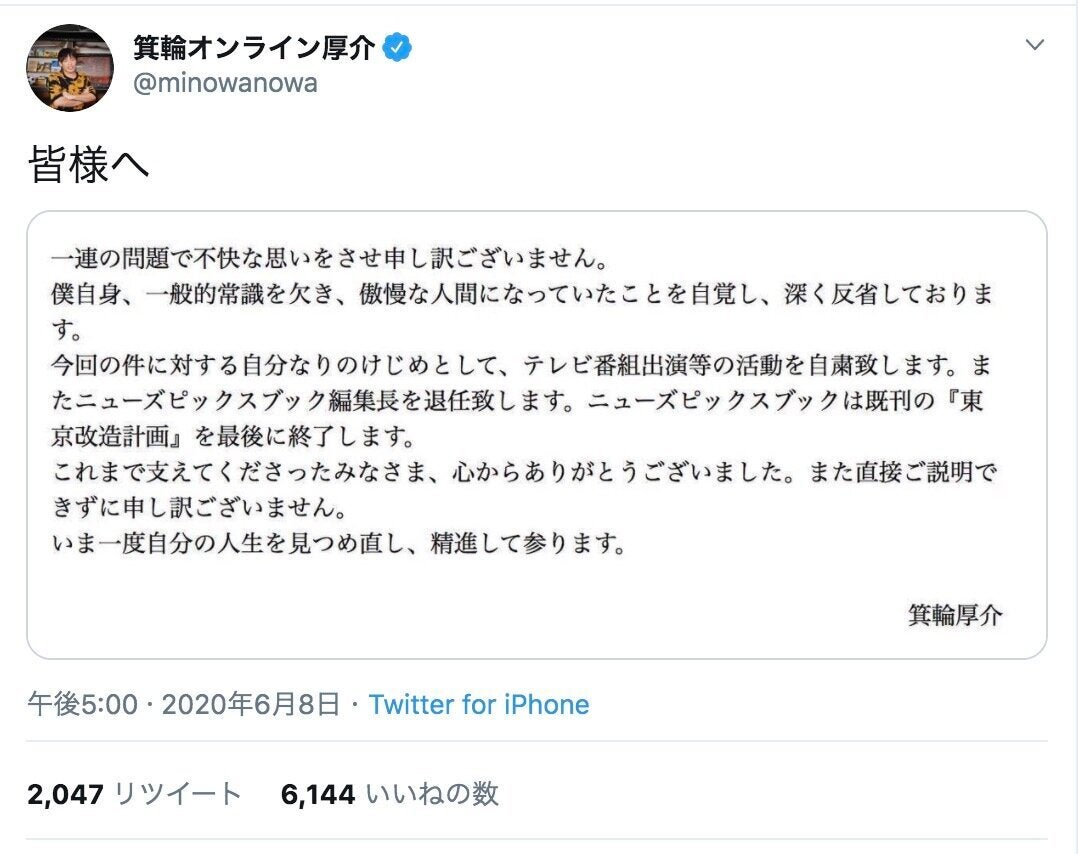The width and height of the screenshot is (1078, 854).
Task: Click the 2,047 retweet count
Action: pyautogui.click(x=66, y=795)
